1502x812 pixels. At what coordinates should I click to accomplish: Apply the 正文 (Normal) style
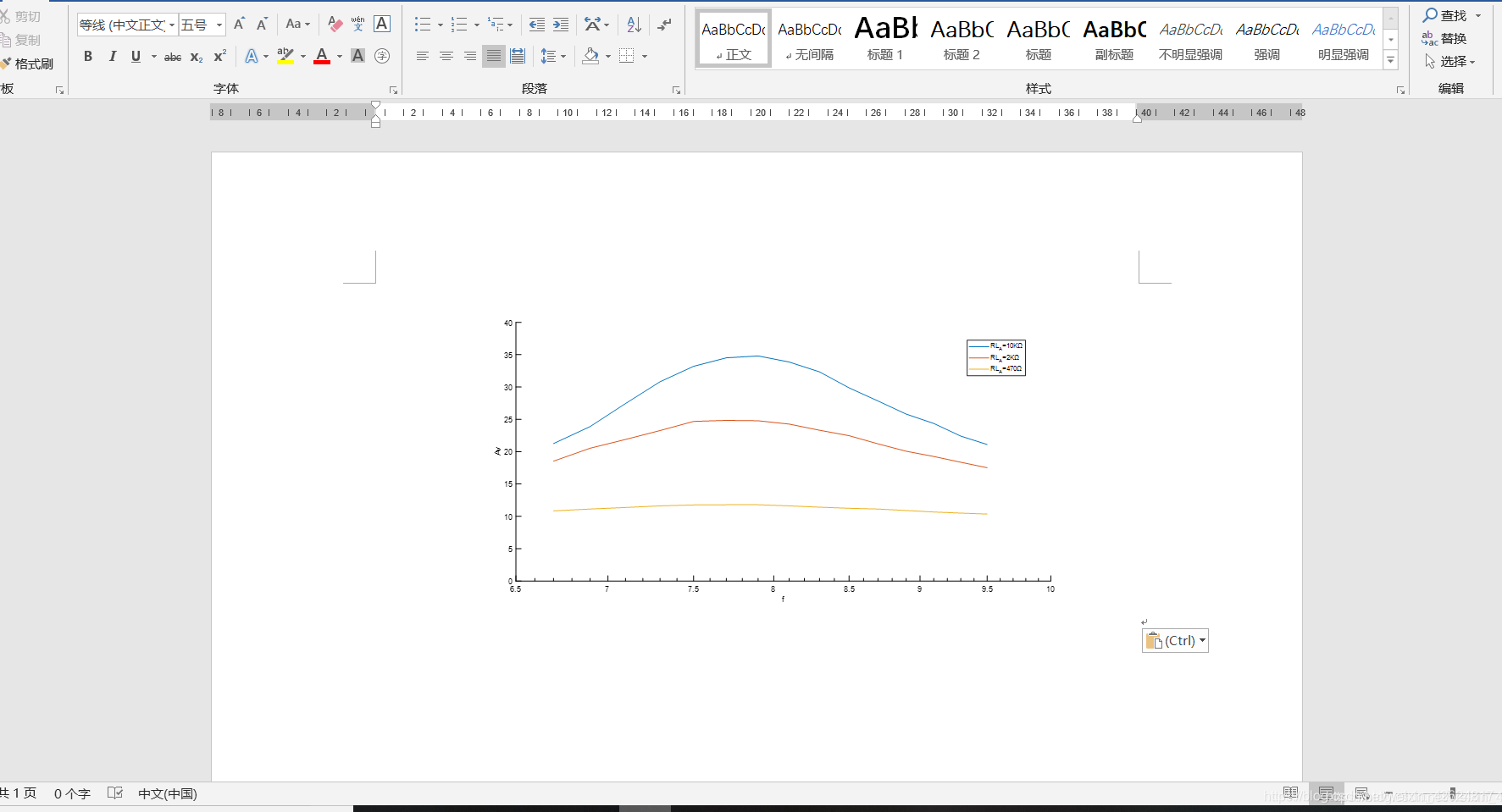(734, 39)
